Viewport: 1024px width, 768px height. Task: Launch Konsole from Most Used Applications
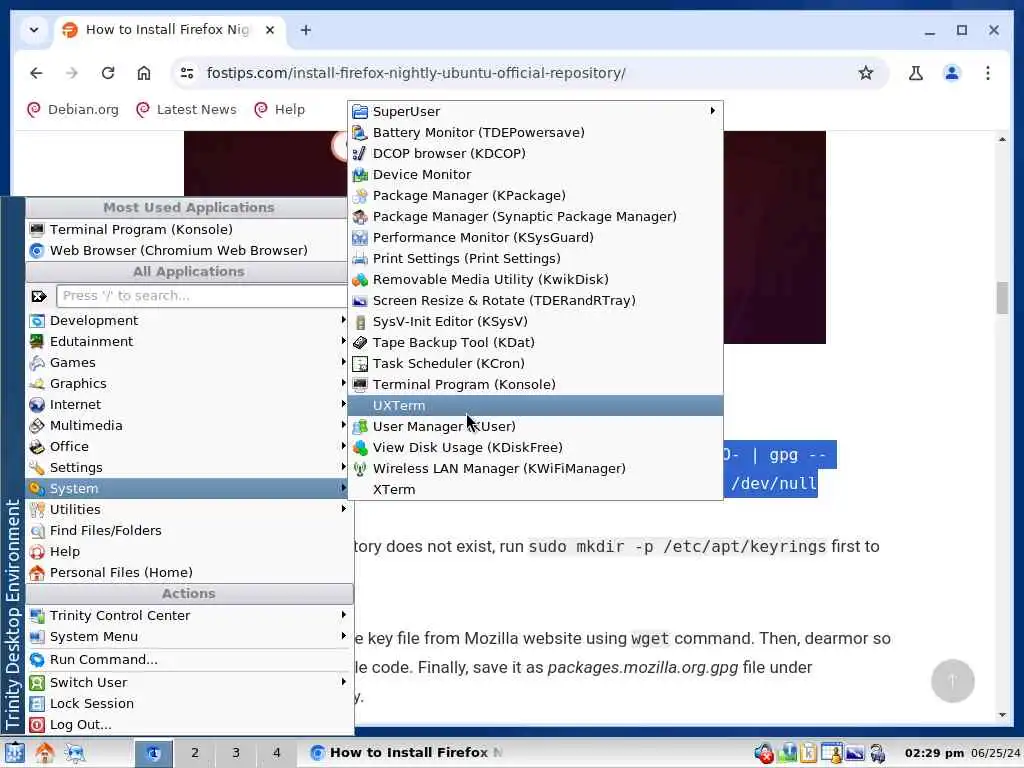pos(187,229)
